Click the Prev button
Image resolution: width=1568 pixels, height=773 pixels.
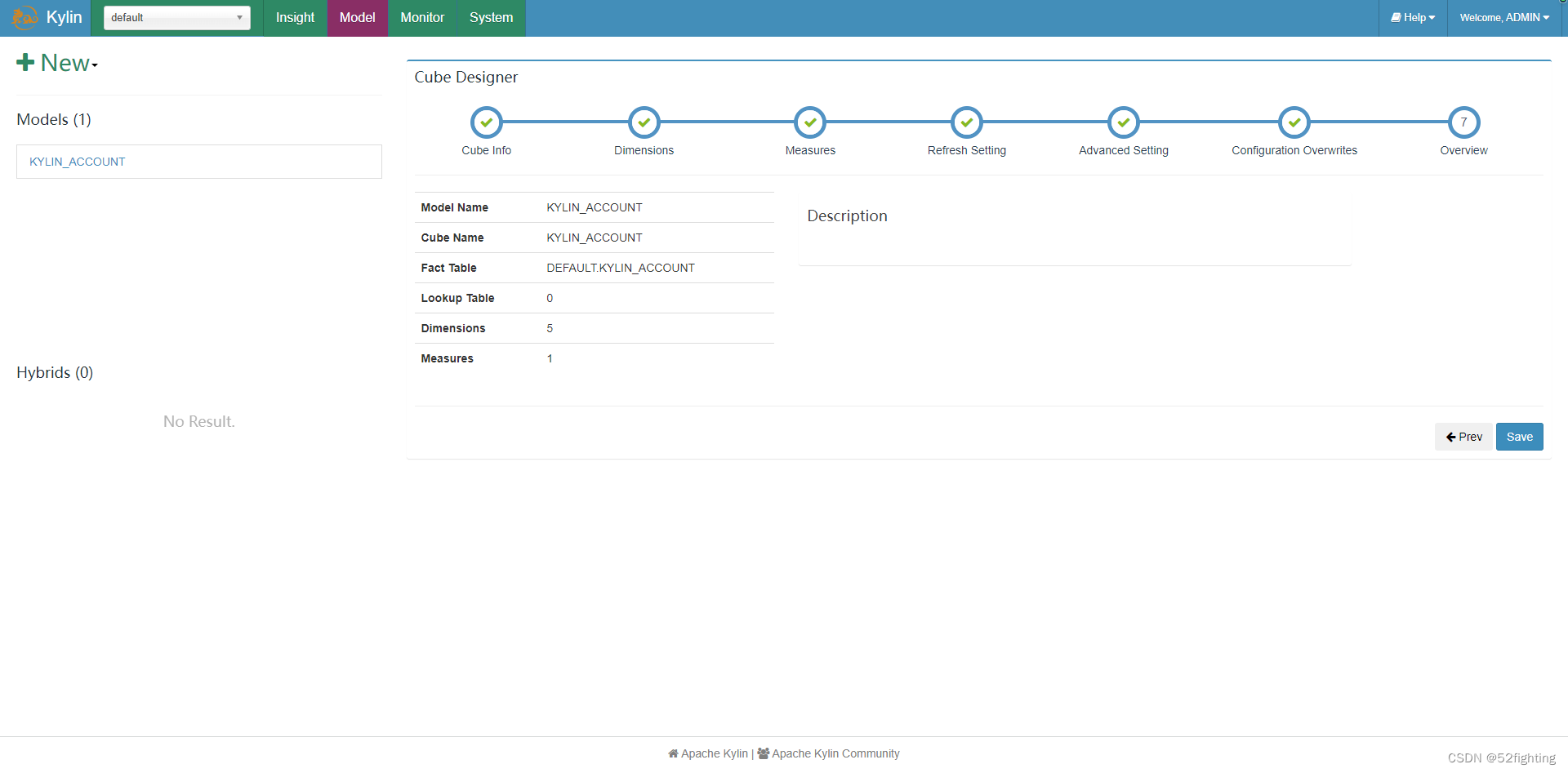pos(1463,437)
